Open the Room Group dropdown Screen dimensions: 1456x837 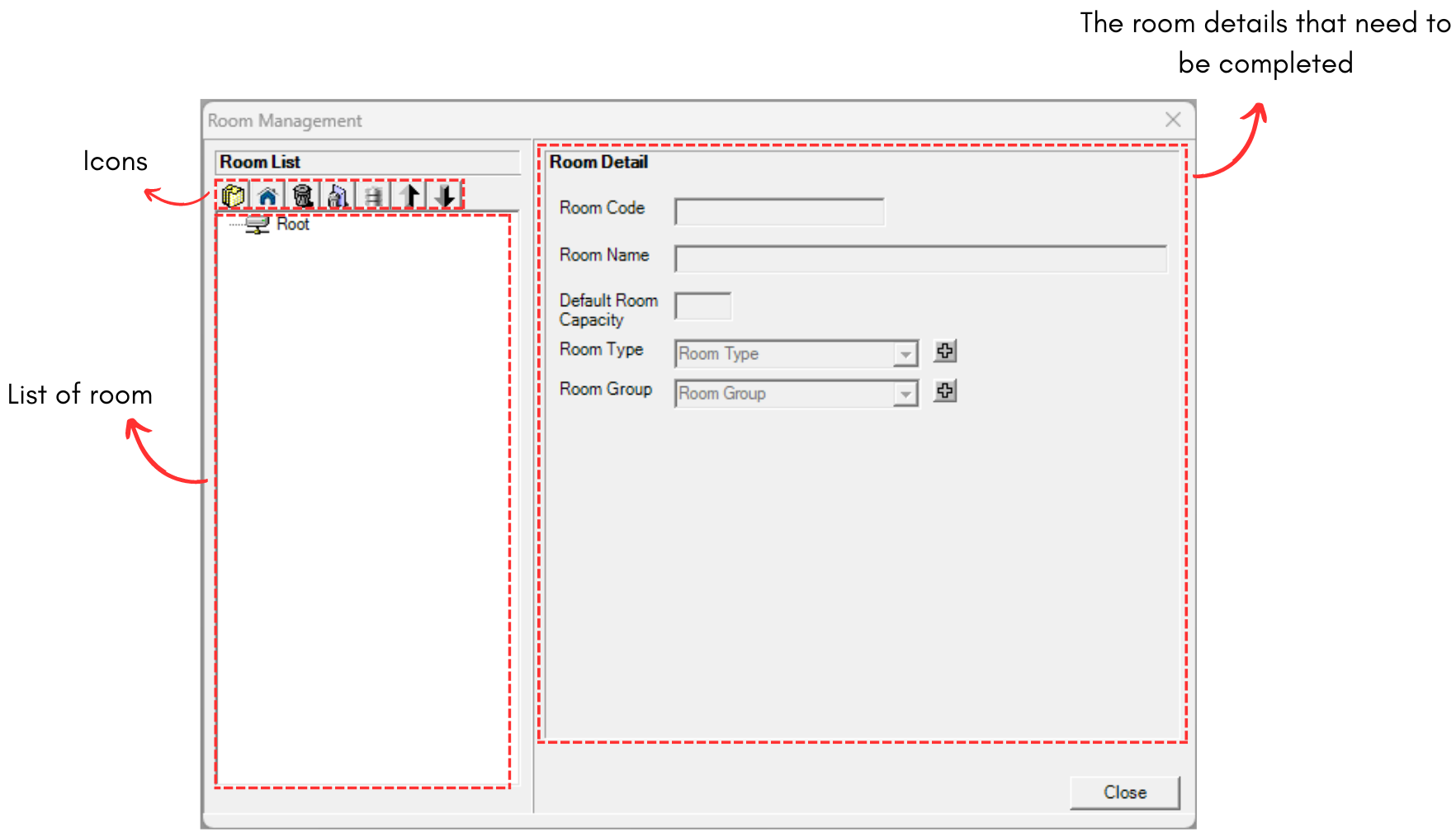tap(906, 394)
